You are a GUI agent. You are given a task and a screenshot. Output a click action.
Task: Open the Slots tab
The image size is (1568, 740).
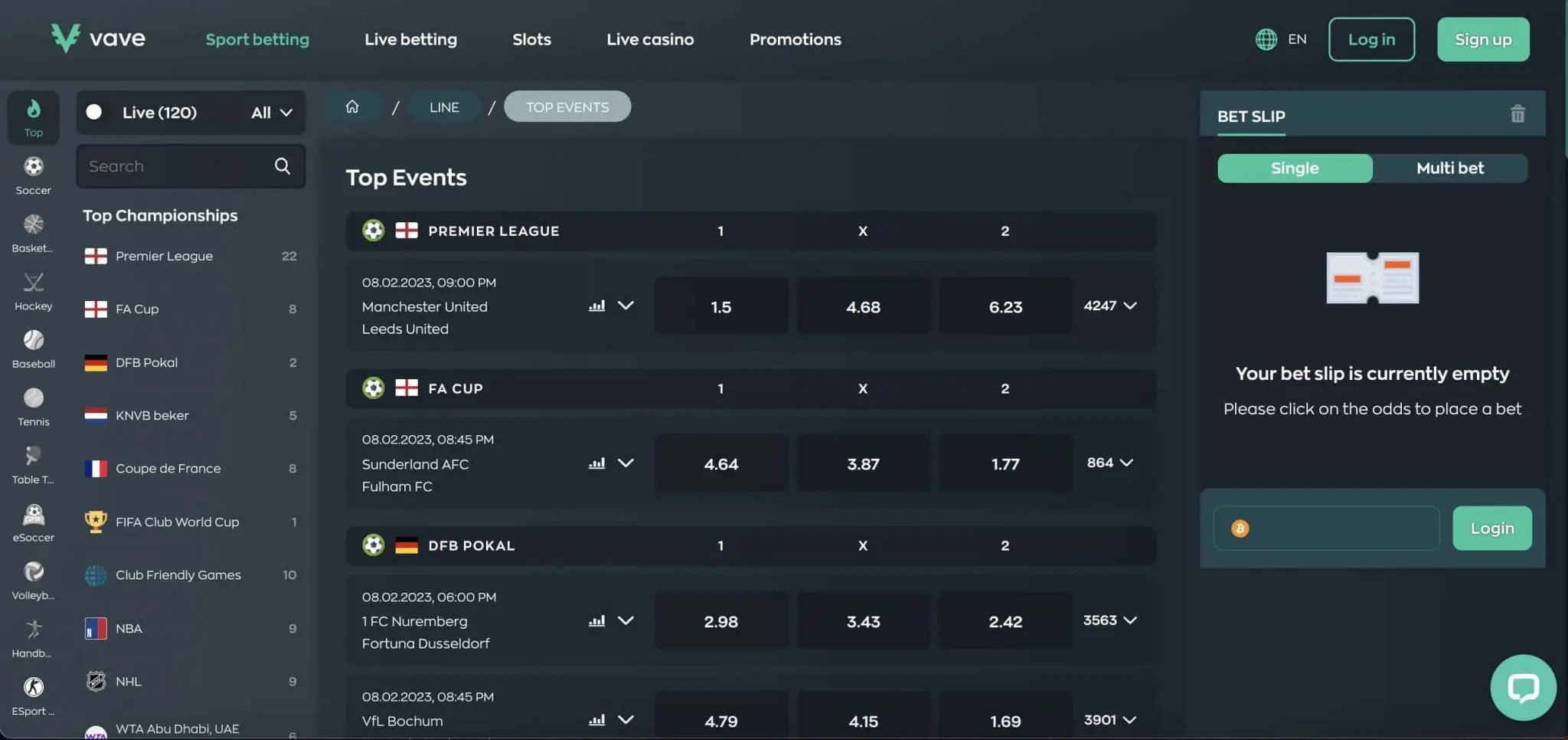(531, 39)
